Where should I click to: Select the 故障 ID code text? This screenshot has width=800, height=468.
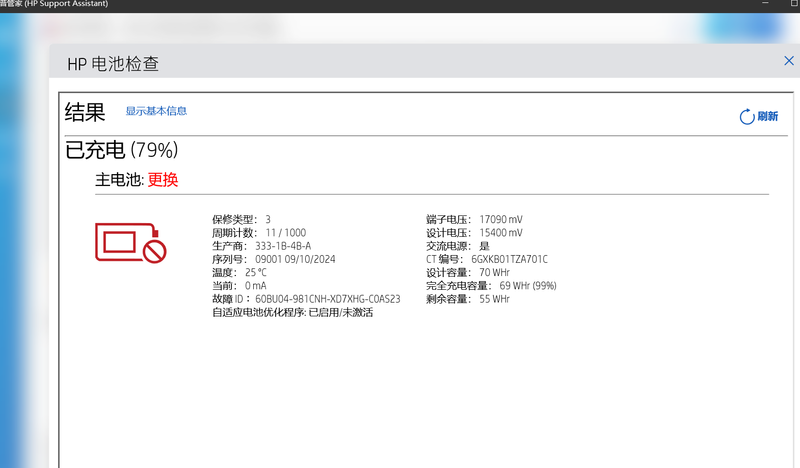327,299
